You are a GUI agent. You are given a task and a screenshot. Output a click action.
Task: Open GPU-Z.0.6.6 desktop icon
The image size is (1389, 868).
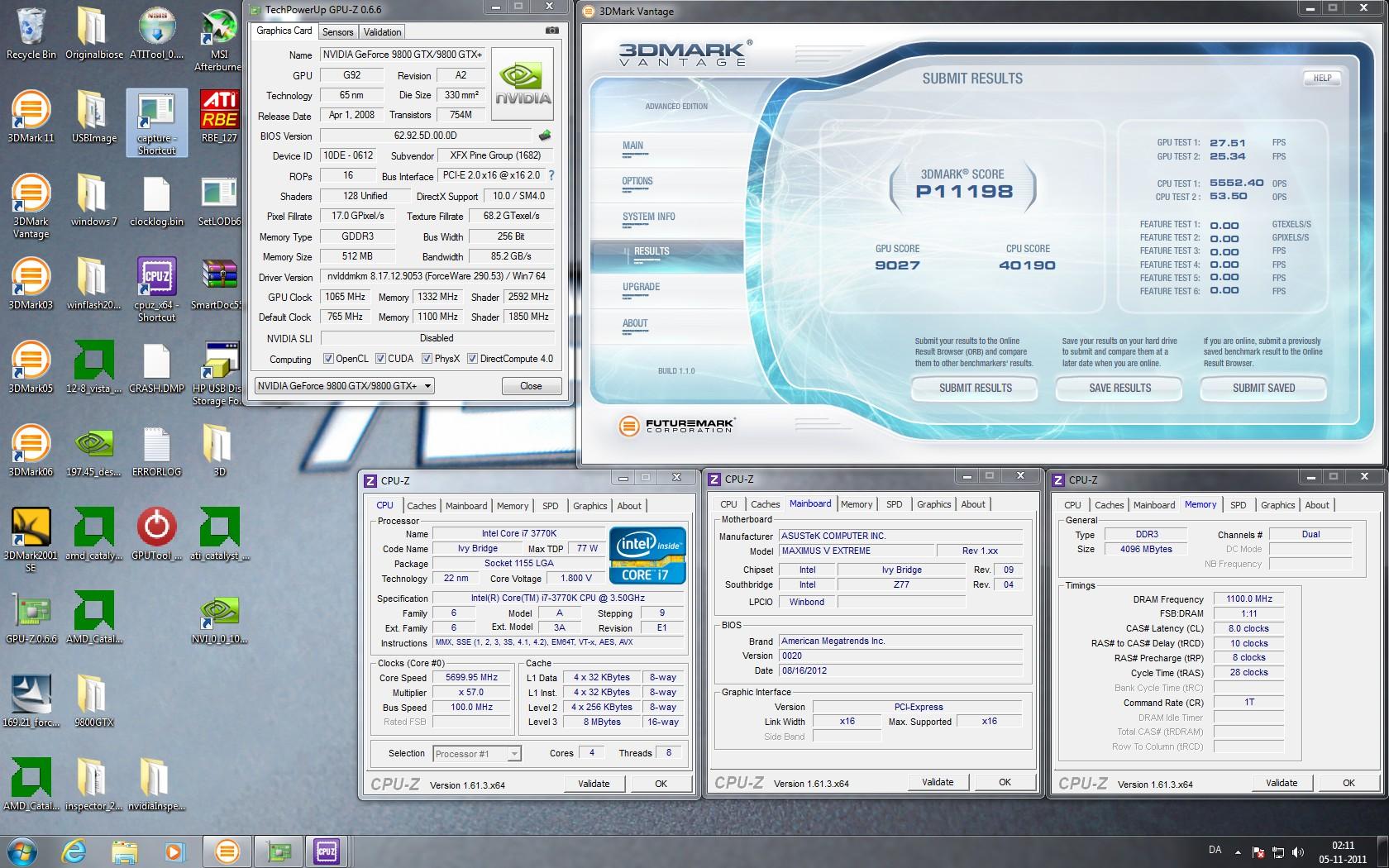31,618
